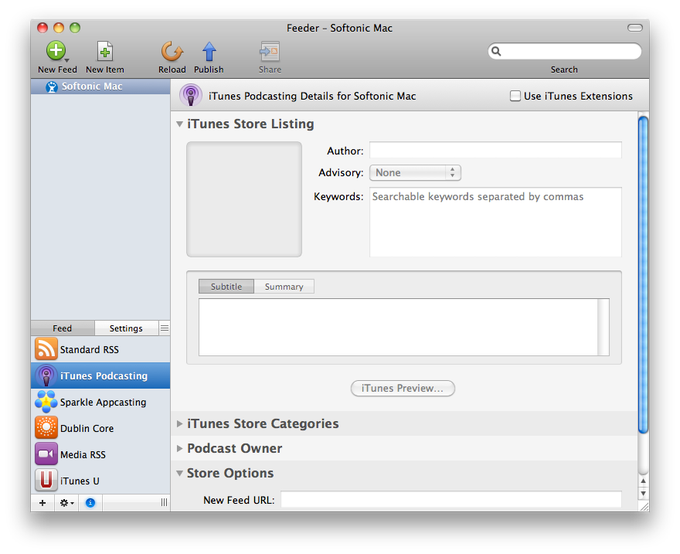Select Media RSS entry

101,455
